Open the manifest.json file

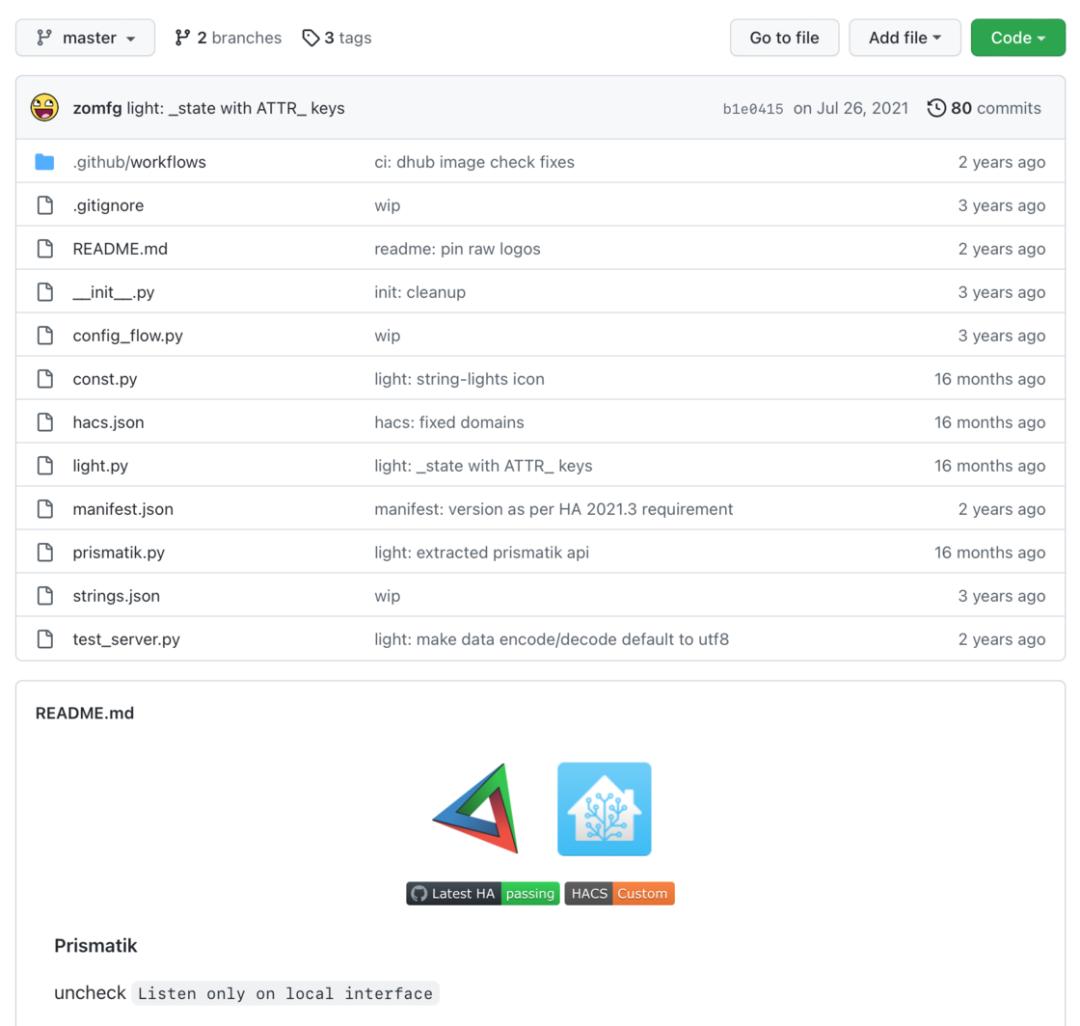(x=123, y=509)
